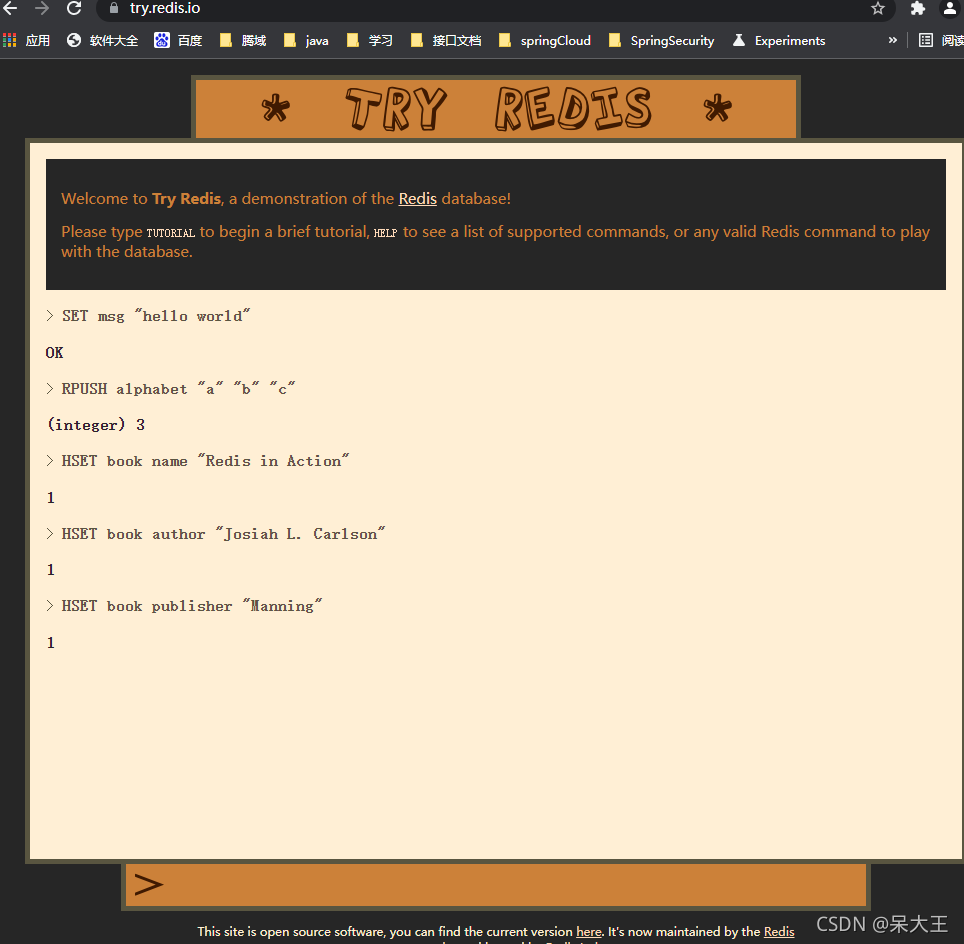
Task: Click the TRY REDIS banner title
Action: pyautogui.click(x=497, y=109)
